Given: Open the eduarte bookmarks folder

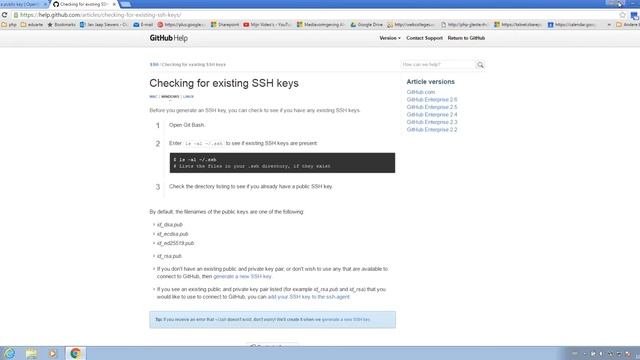Looking at the screenshot, I should pyautogui.click(x=32, y=24).
